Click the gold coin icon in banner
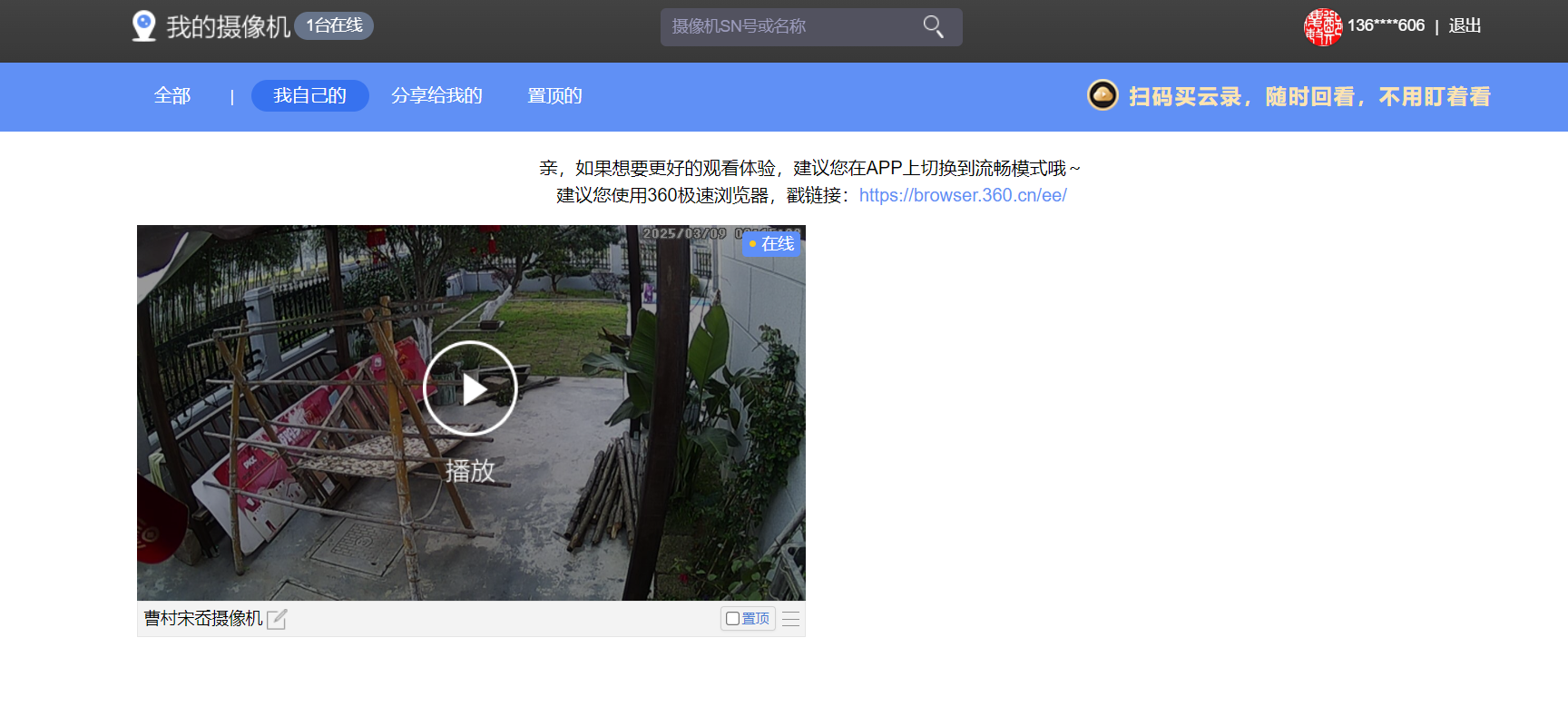 point(1102,95)
